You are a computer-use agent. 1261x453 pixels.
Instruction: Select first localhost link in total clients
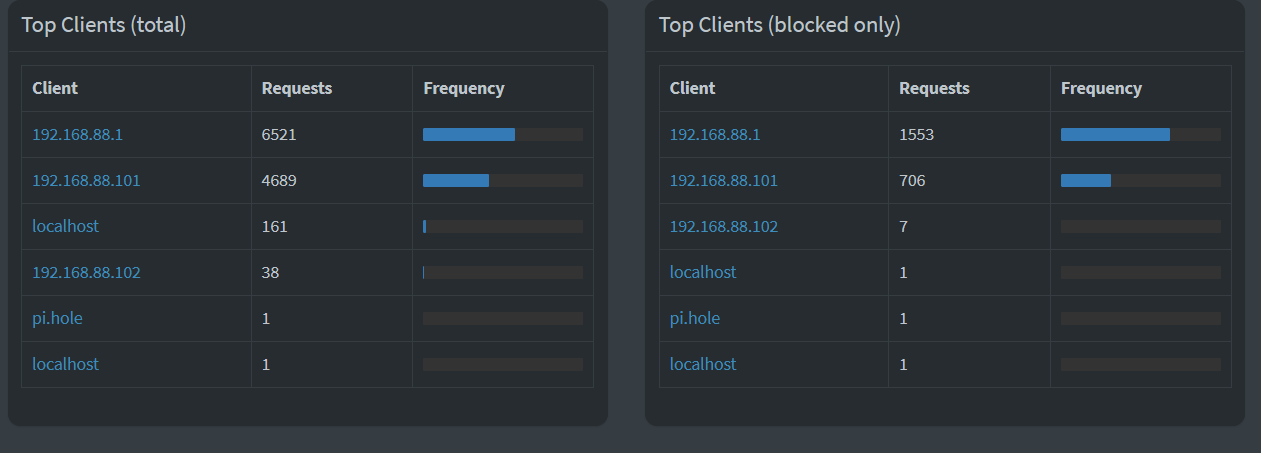(x=65, y=226)
